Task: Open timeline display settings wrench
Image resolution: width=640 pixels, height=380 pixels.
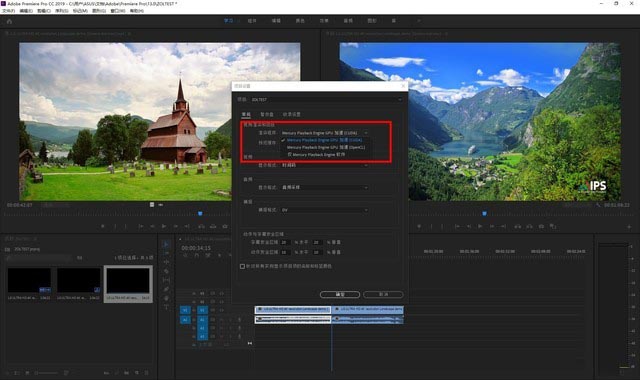Action: (230, 255)
